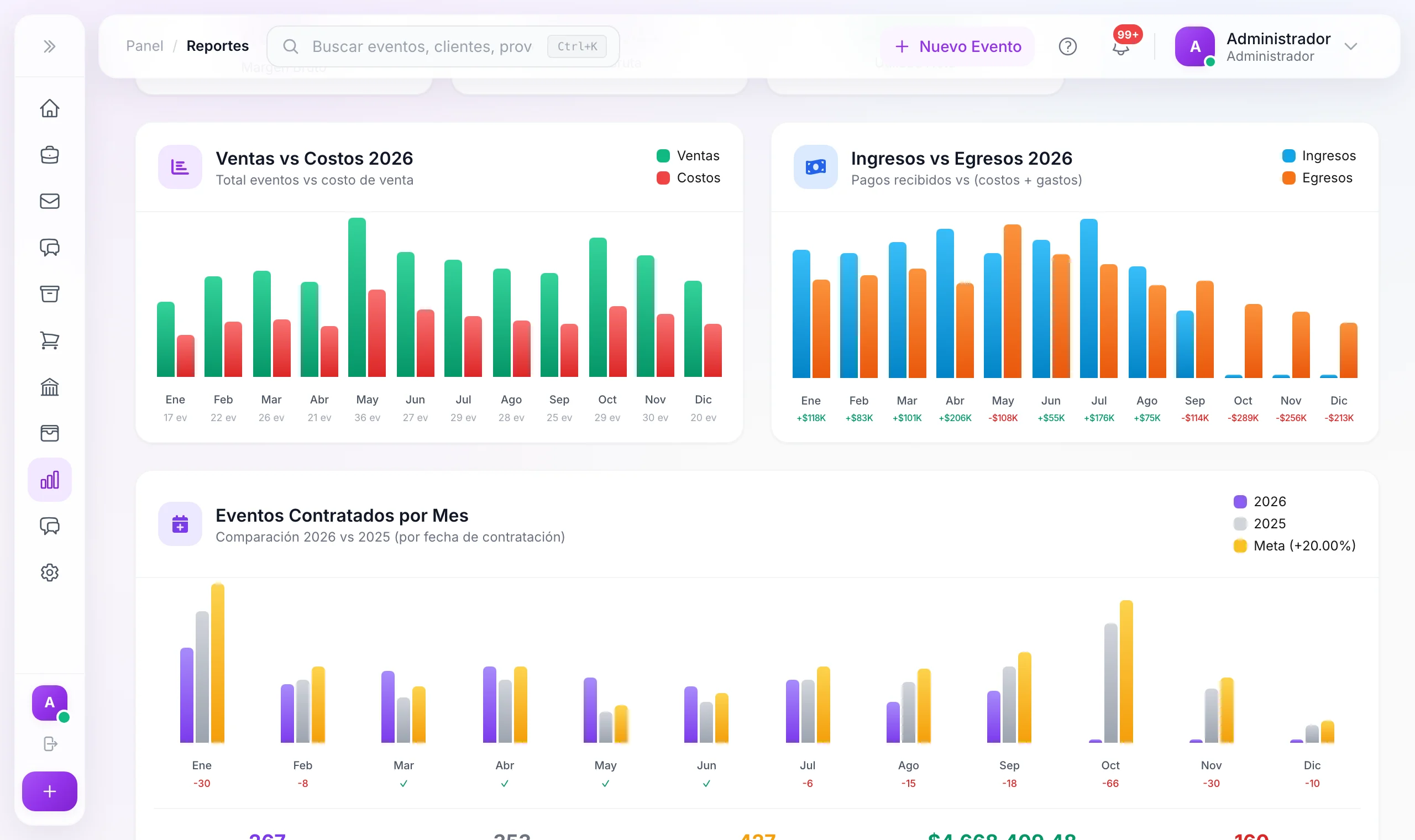1415x840 pixels.
Task: Click the Eventos Contratados calendar icon
Action: click(180, 524)
